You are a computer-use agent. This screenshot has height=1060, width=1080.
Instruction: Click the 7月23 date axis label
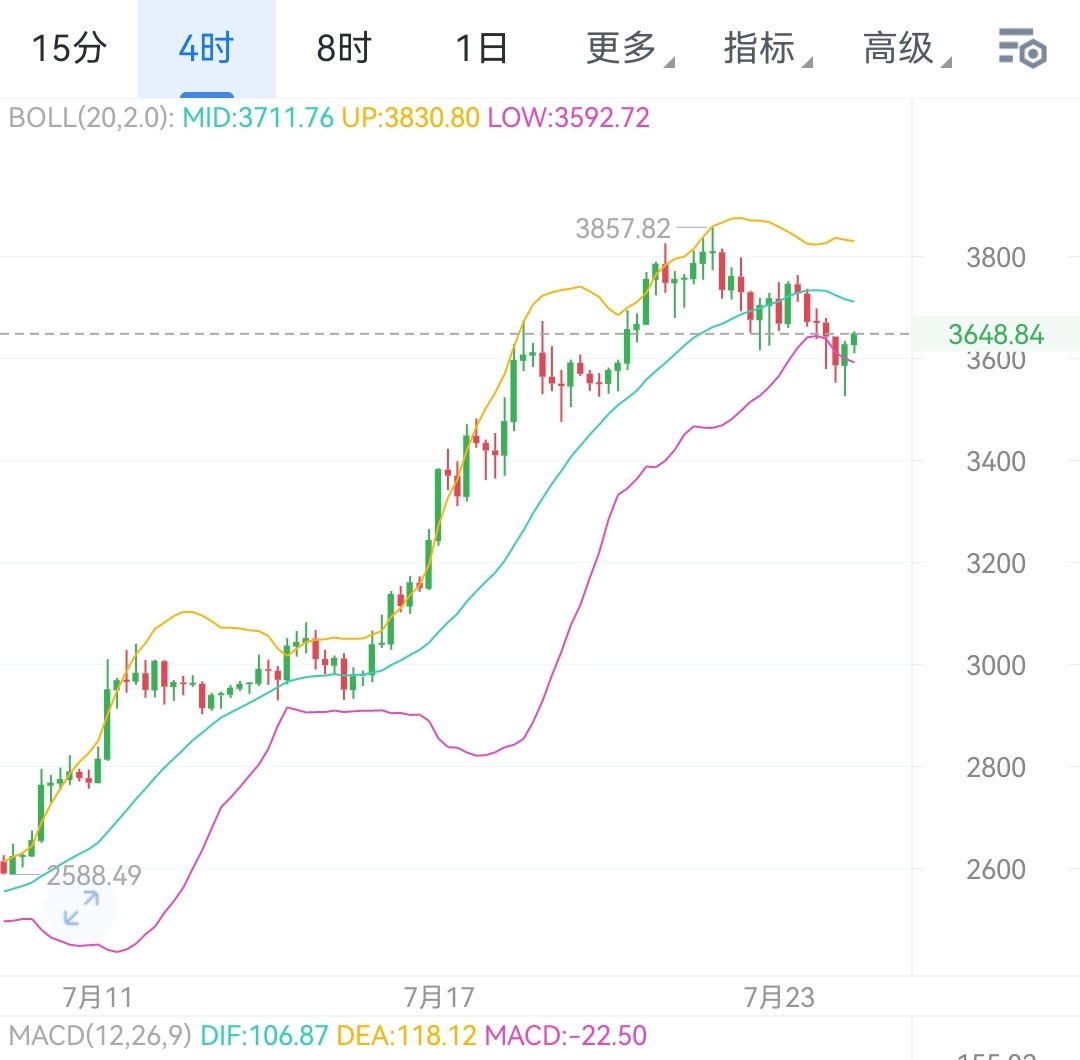tap(779, 997)
